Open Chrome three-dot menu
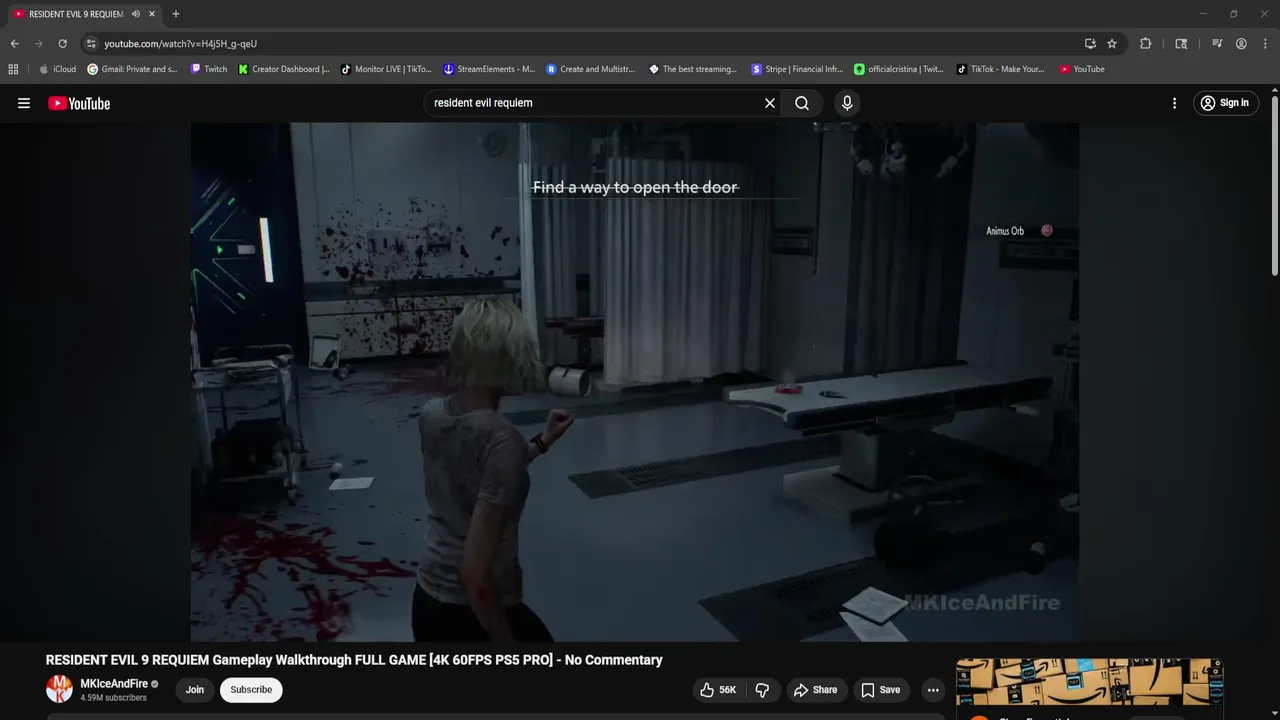Image resolution: width=1280 pixels, height=720 pixels. [x=1266, y=44]
